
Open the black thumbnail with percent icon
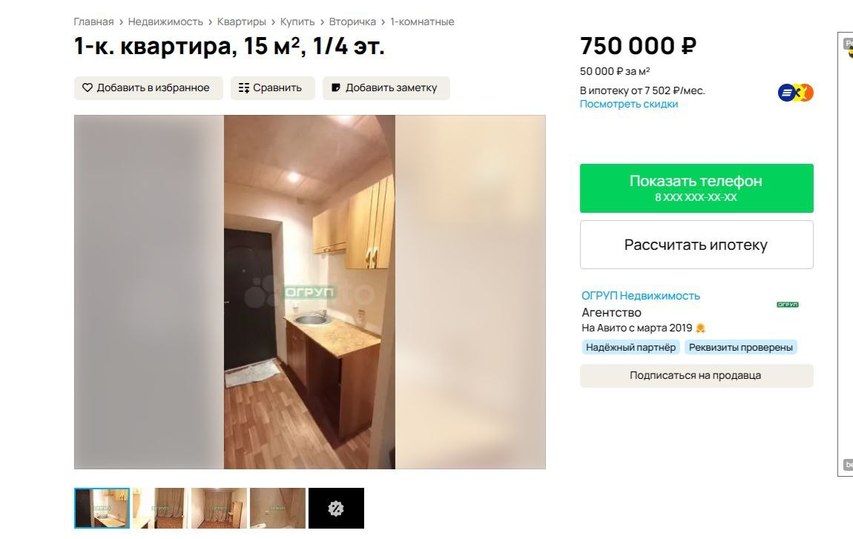[336, 508]
